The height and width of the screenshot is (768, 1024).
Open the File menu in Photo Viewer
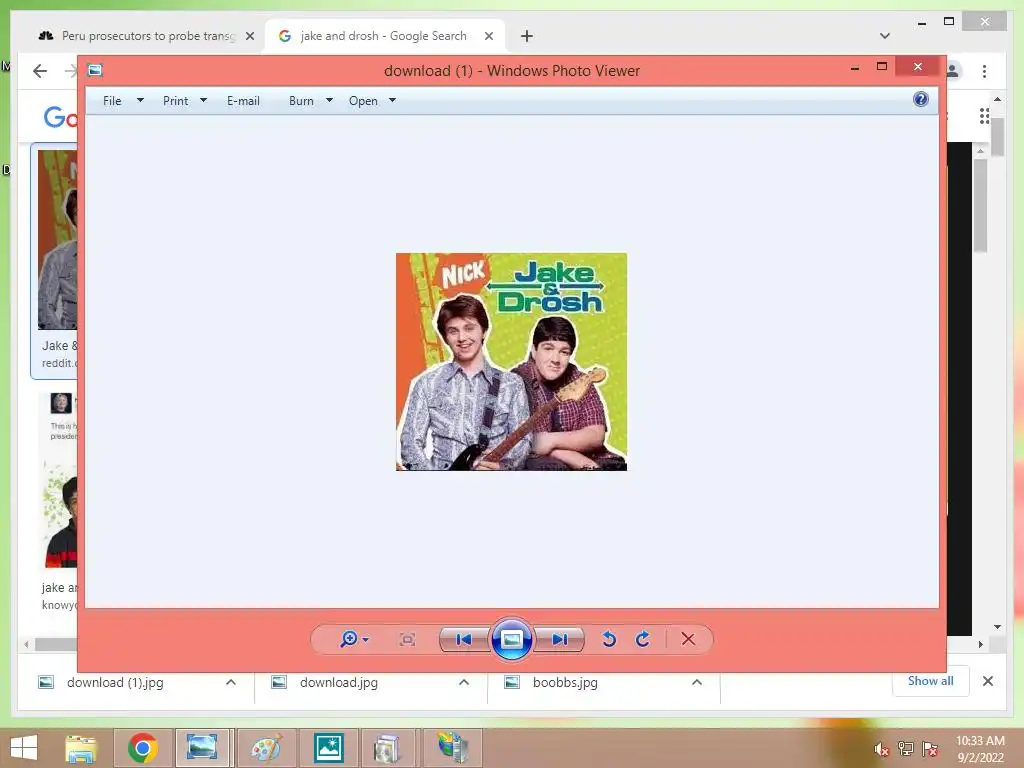click(112, 101)
